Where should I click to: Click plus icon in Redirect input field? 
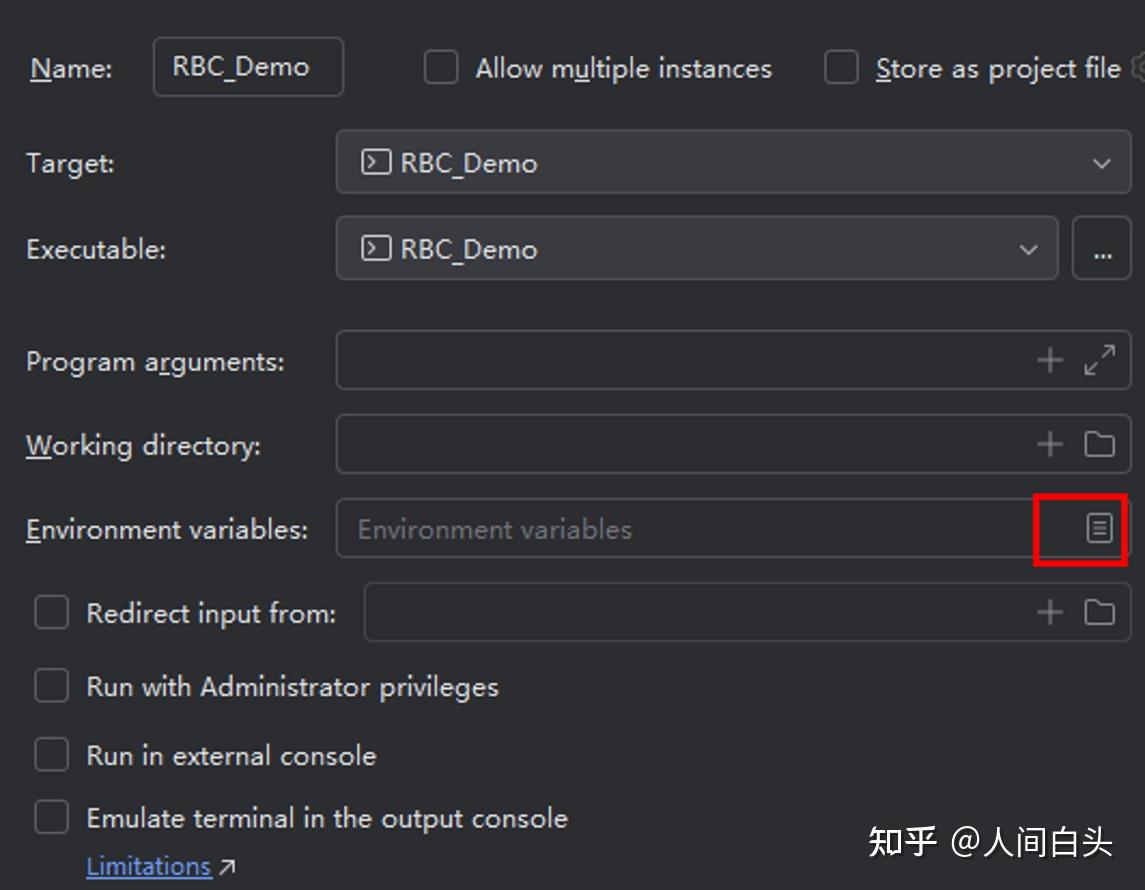(x=1050, y=612)
